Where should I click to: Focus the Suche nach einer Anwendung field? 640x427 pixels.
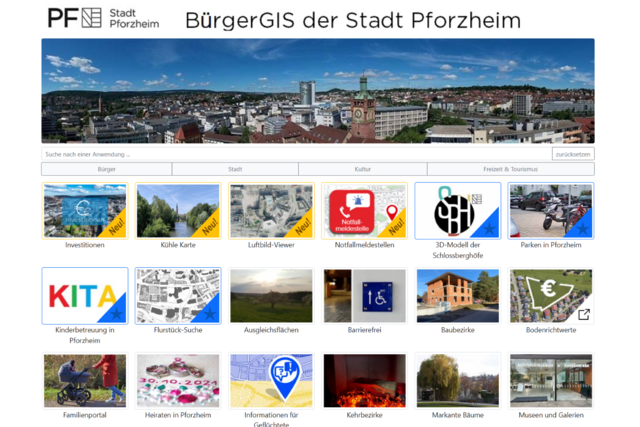tap(297, 154)
